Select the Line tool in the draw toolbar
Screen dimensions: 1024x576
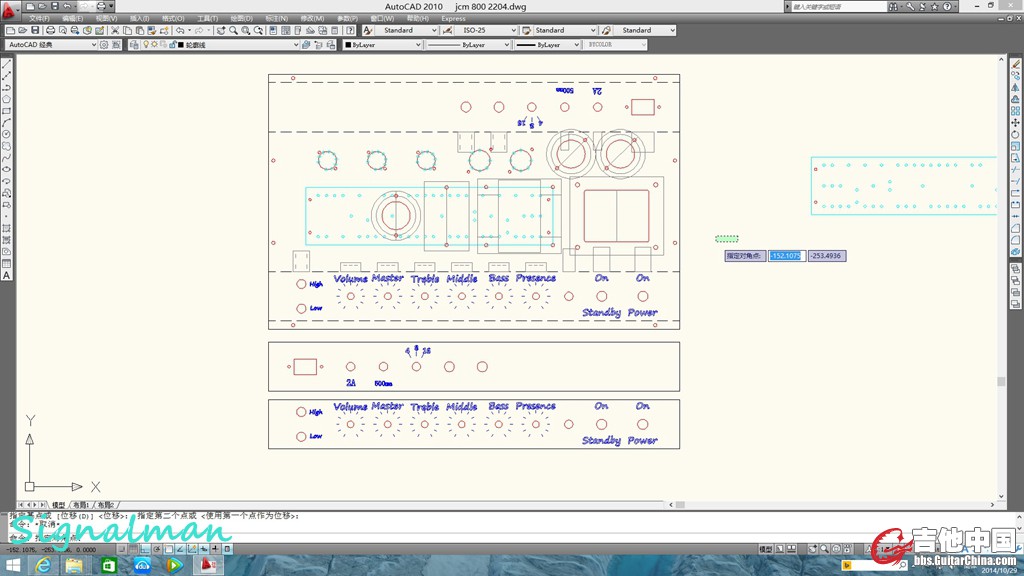6,64
